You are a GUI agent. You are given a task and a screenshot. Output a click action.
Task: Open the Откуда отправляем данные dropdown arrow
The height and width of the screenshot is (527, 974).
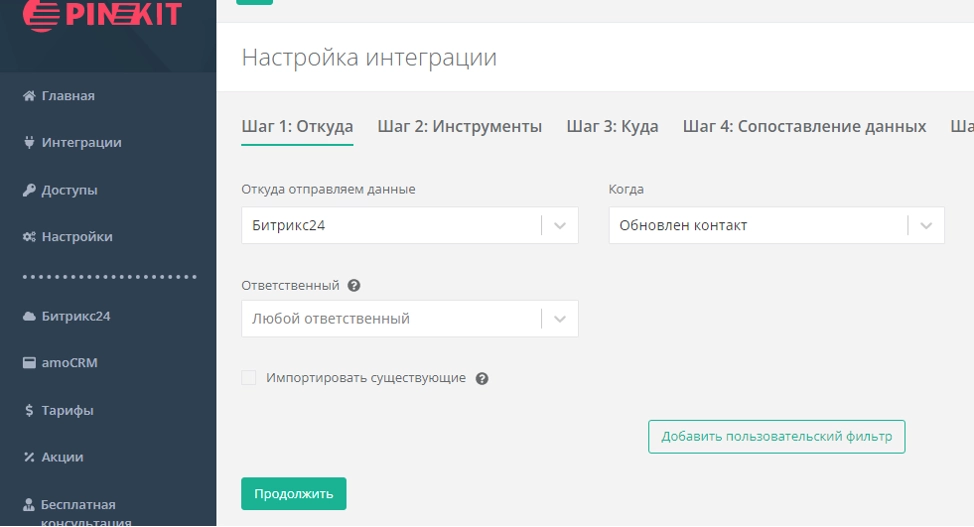560,226
